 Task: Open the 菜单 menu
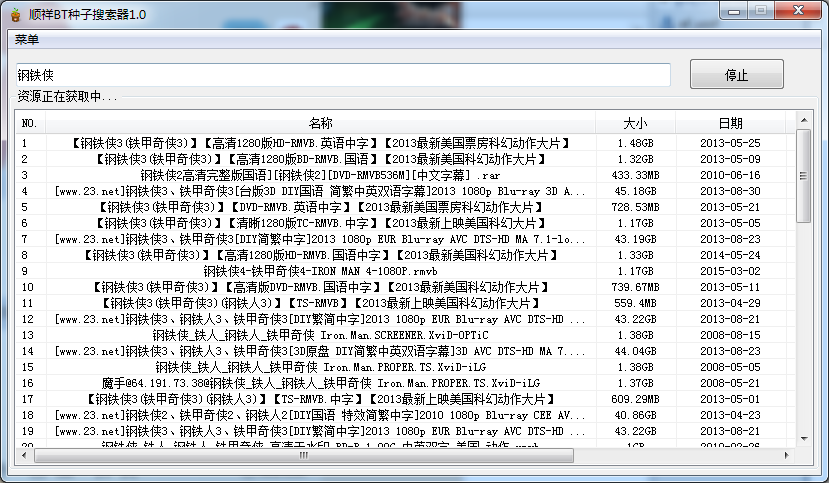(26, 40)
